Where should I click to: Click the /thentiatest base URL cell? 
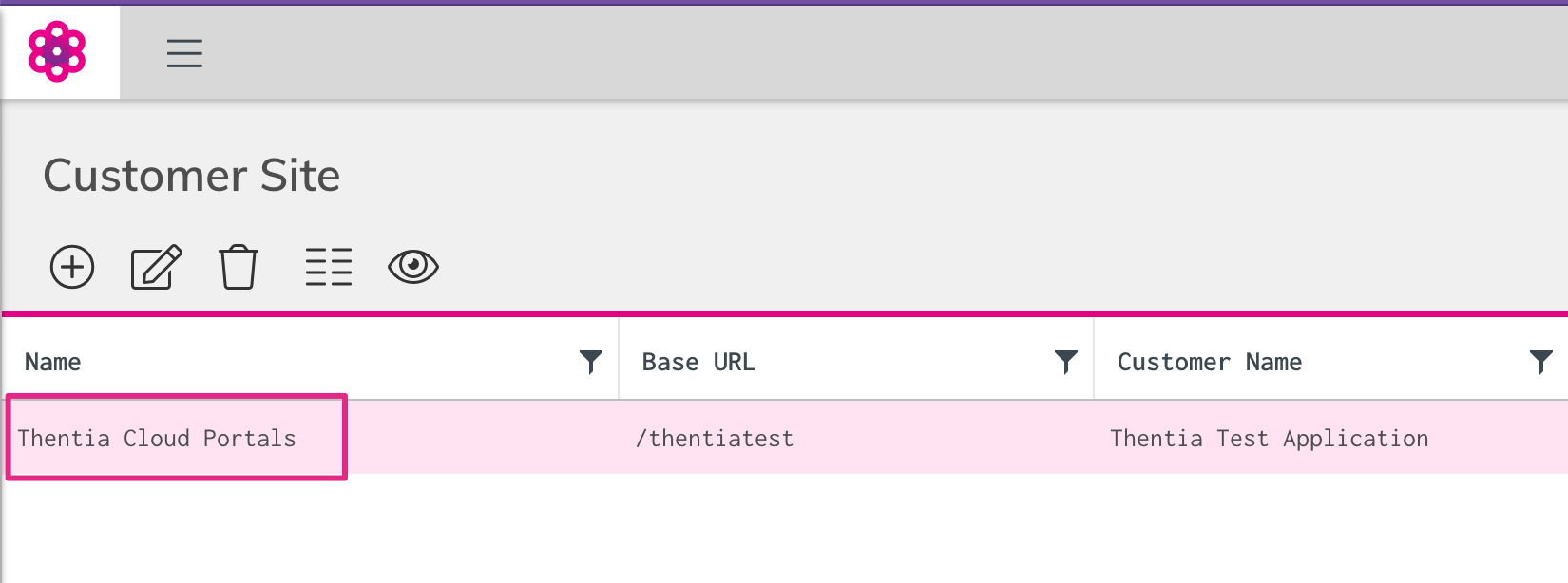(x=715, y=438)
